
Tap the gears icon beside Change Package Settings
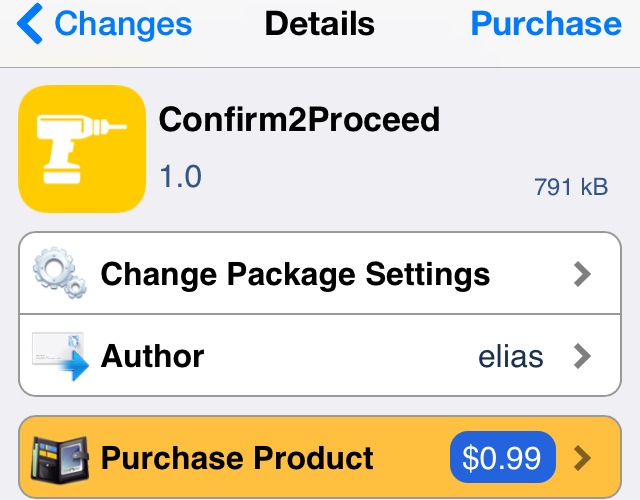tap(60, 273)
